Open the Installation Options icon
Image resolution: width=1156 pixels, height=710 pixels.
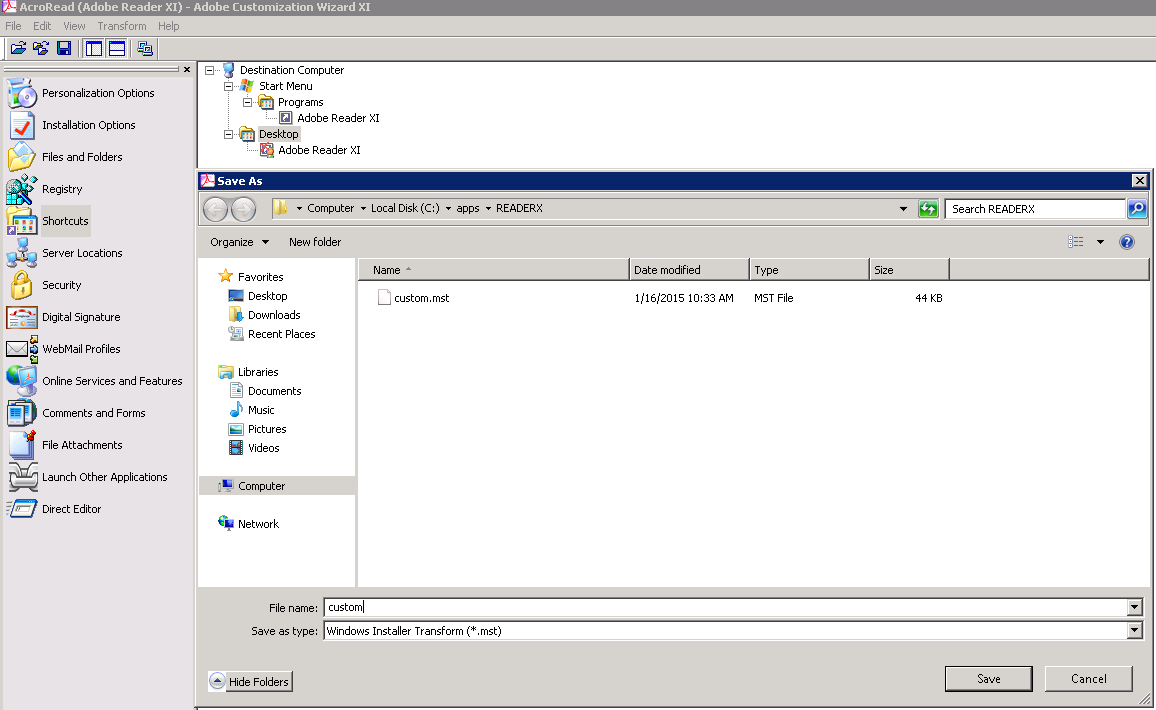tap(21, 125)
